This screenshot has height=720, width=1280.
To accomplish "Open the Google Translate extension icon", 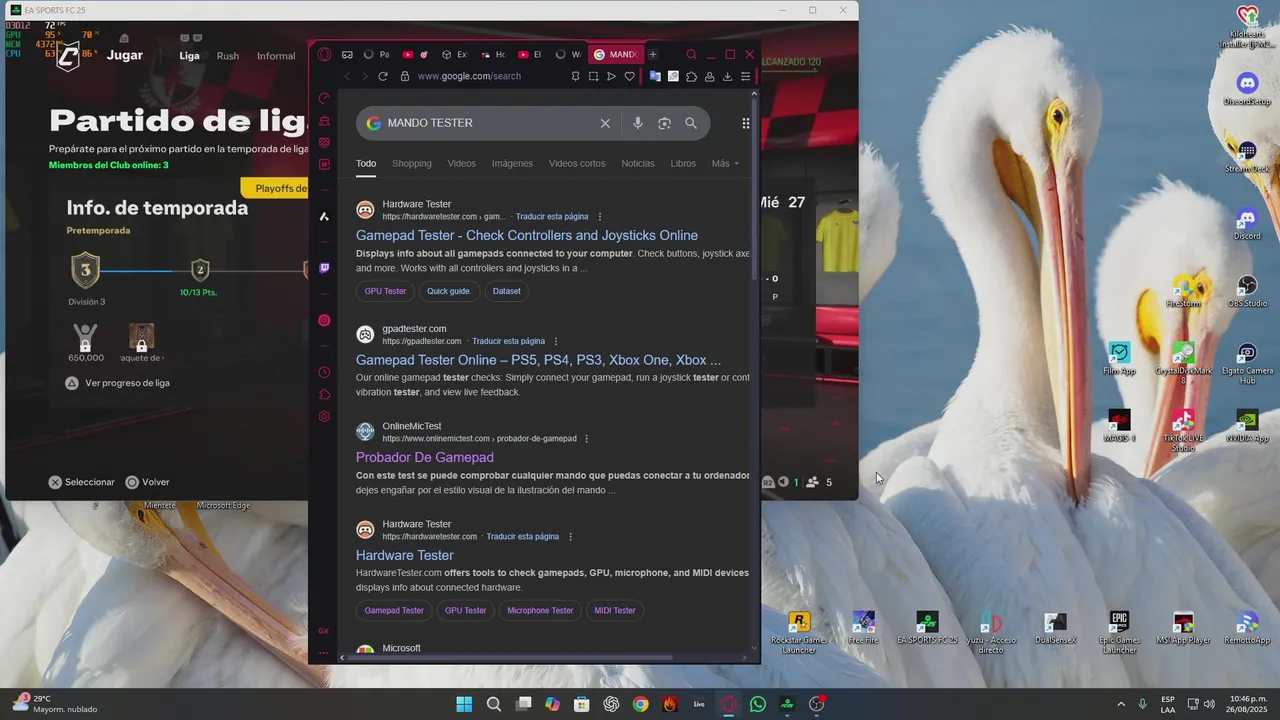I will [655, 76].
